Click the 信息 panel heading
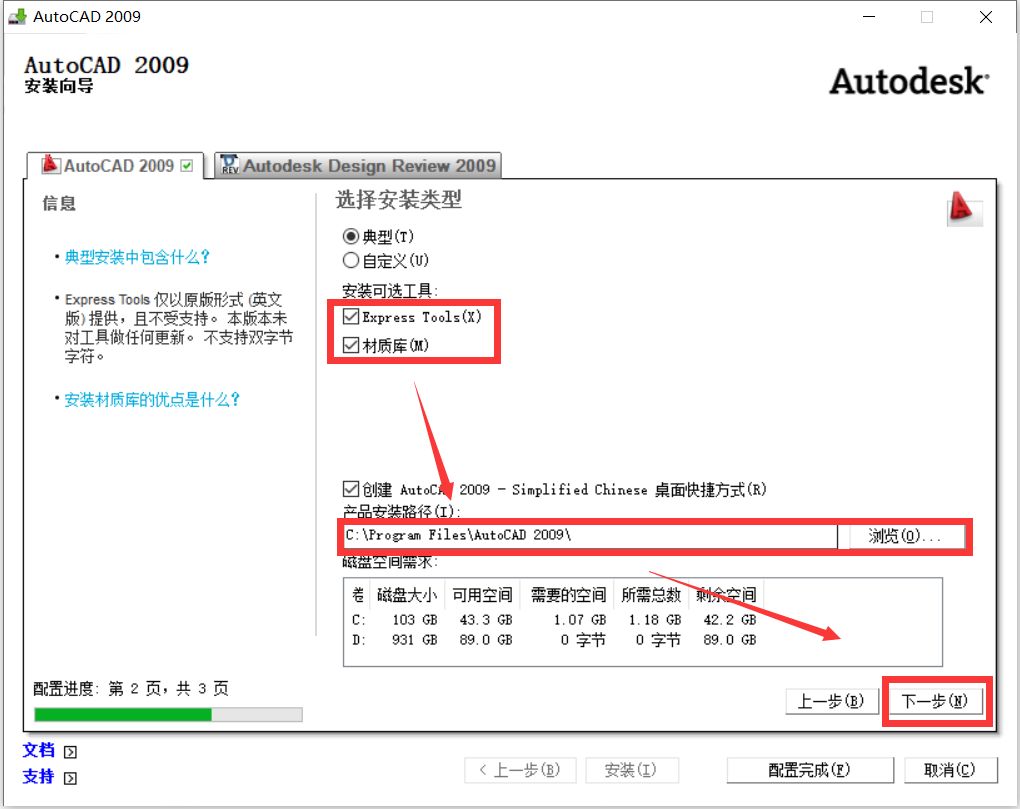The height and width of the screenshot is (809, 1020). (59, 204)
